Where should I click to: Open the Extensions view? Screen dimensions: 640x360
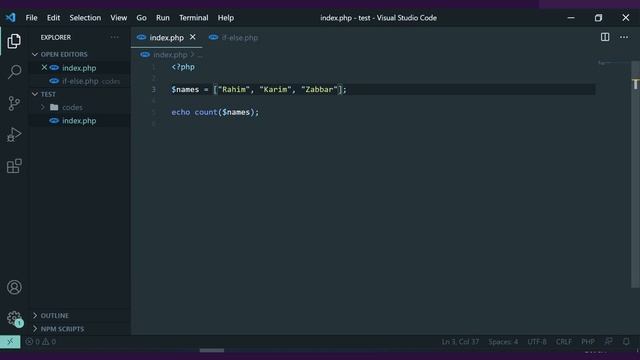tap(14, 166)
